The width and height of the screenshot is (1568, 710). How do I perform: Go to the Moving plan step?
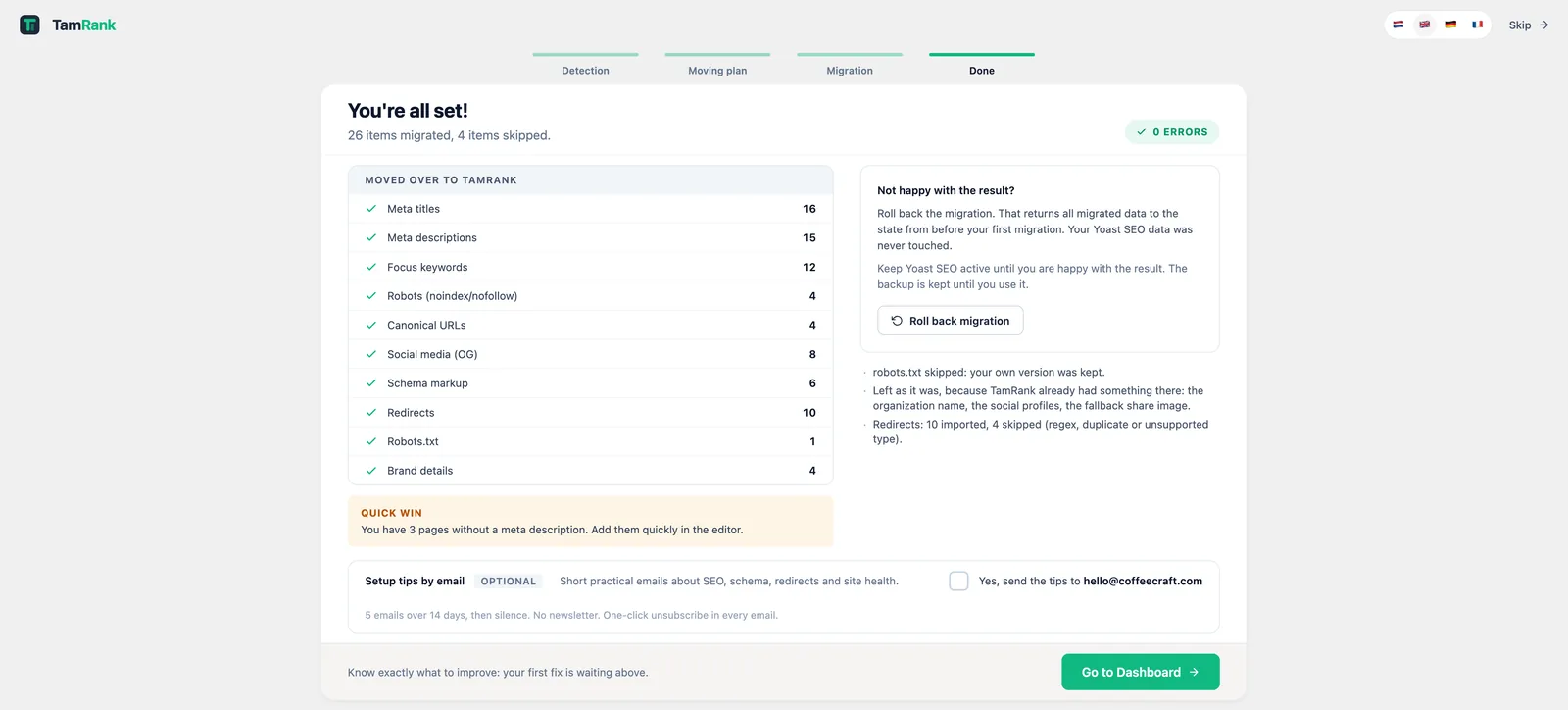tap(717, 65)
